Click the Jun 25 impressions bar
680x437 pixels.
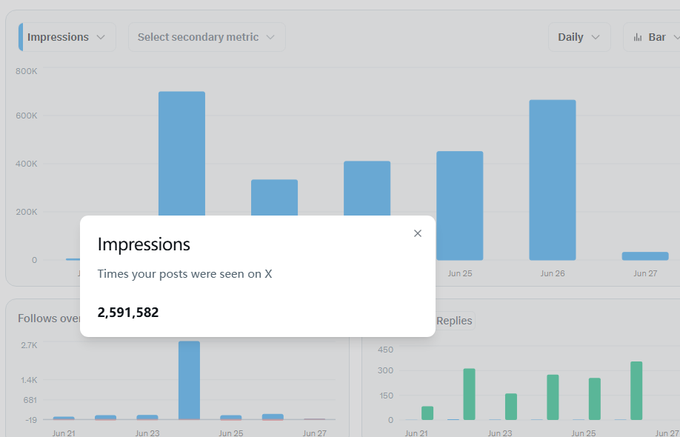[460, 205]
